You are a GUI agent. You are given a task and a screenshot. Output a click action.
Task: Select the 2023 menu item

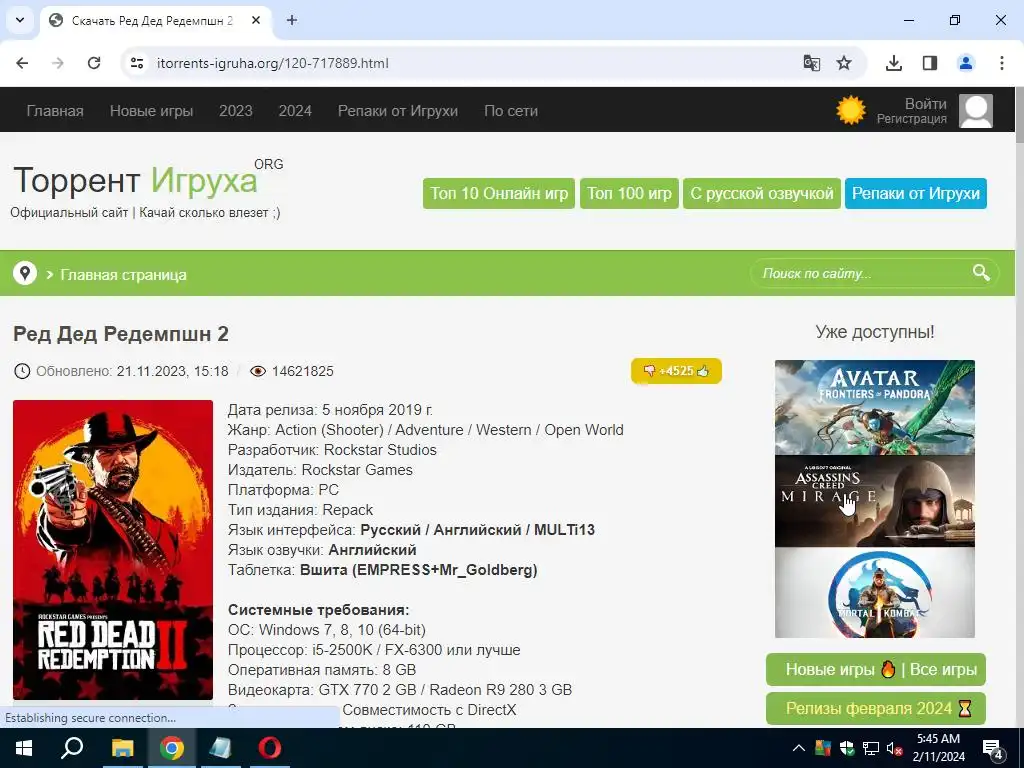coord(236,111)
